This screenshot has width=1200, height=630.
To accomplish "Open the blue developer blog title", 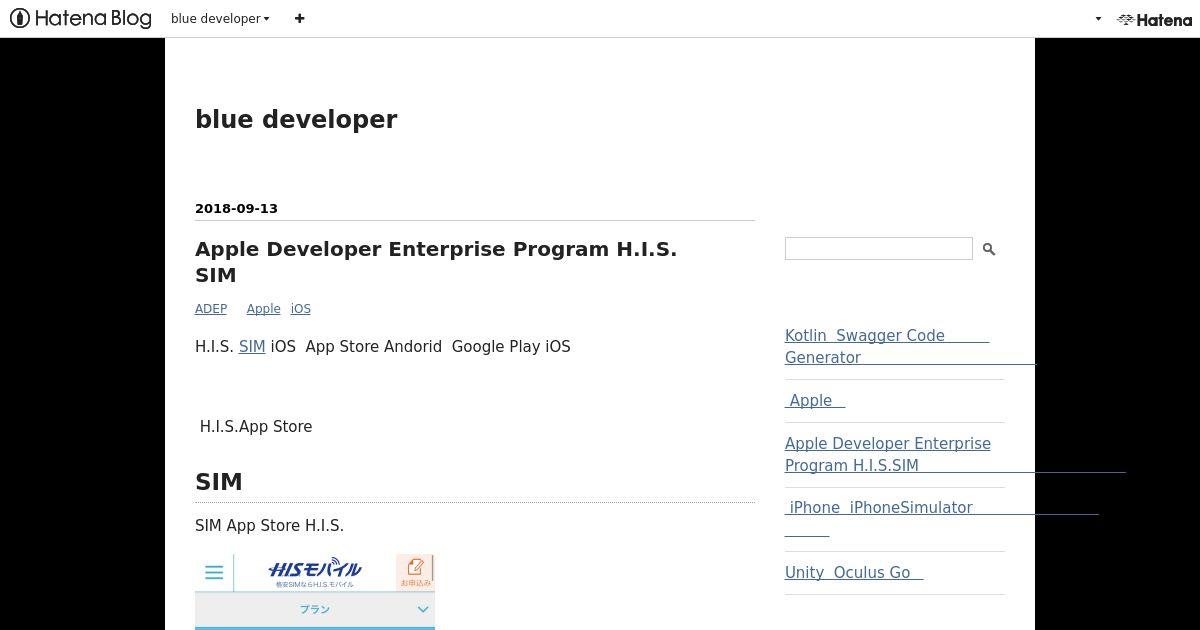I will coord(296,119).
